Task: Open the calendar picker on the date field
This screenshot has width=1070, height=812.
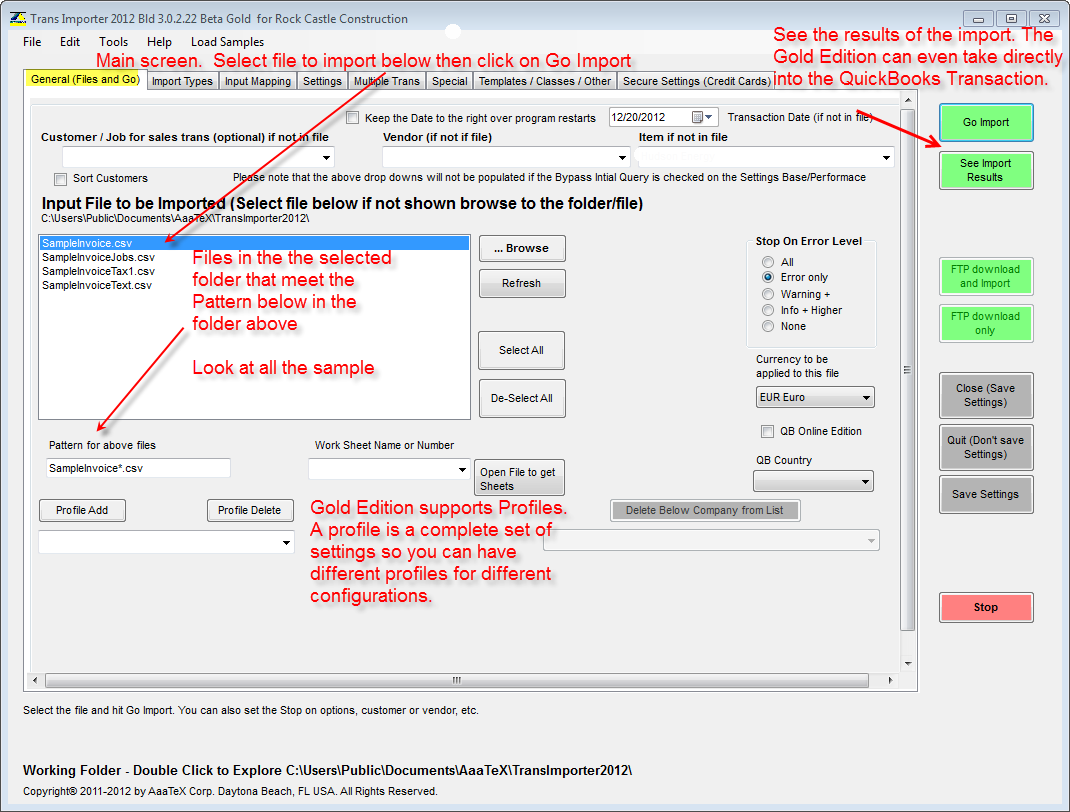Action: [702, 117]
